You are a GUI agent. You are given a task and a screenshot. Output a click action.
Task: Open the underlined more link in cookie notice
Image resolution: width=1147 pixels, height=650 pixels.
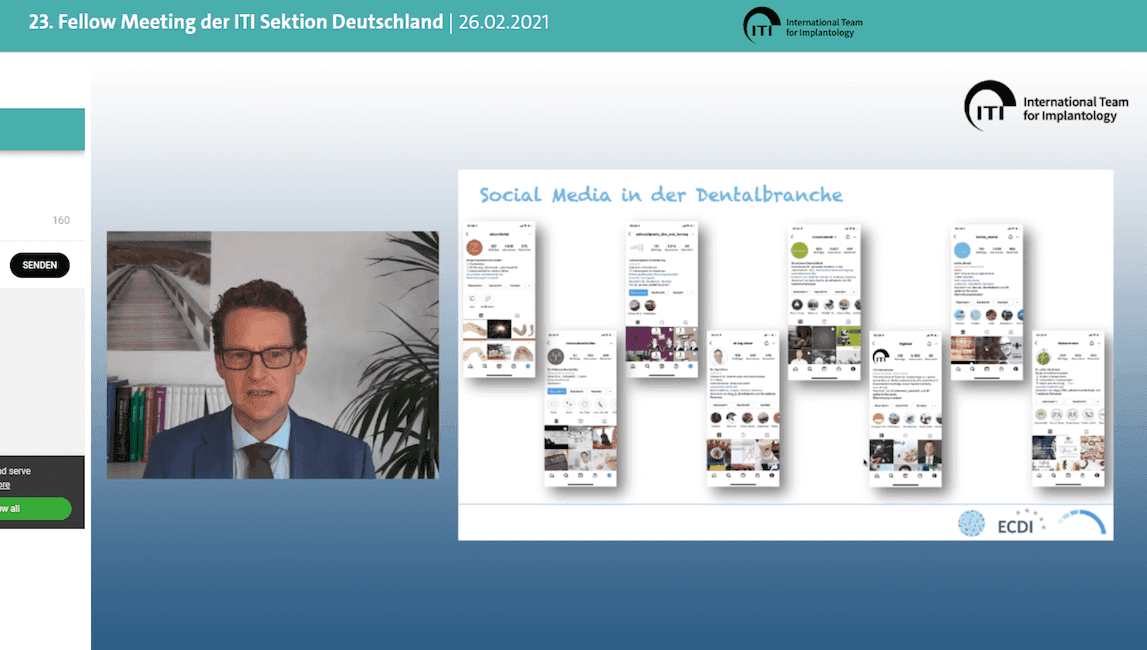[5, 485]
